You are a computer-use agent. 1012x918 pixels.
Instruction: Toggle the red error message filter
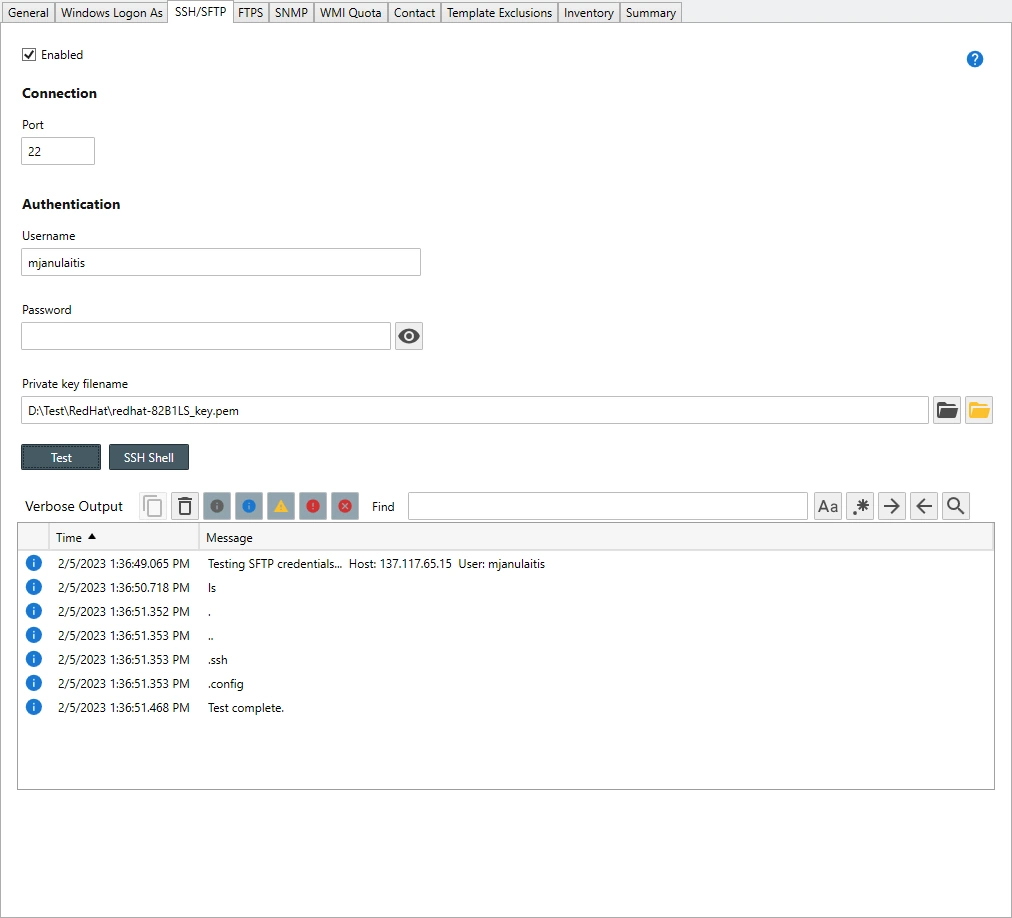pos(313,507)
